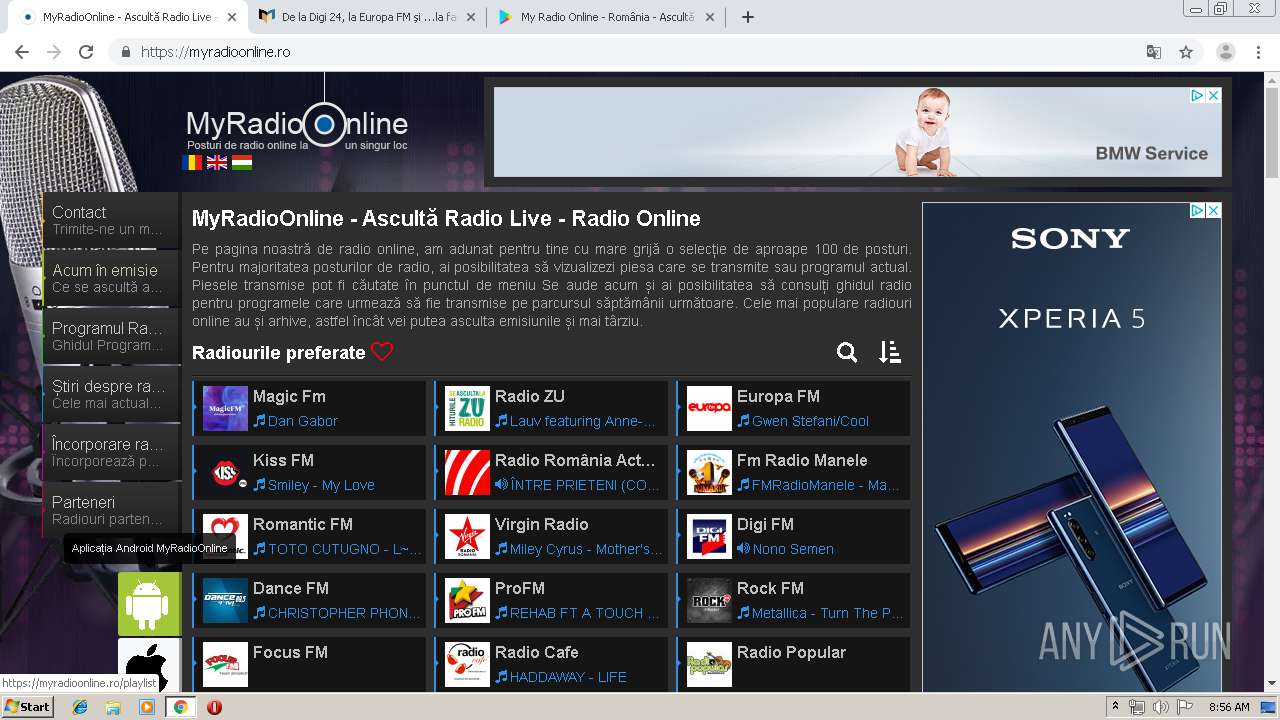Open a new browser tab
Image resolution: width=1280 pixels, height=720 pixels.
pyautogui.click(x=747, y=17)
